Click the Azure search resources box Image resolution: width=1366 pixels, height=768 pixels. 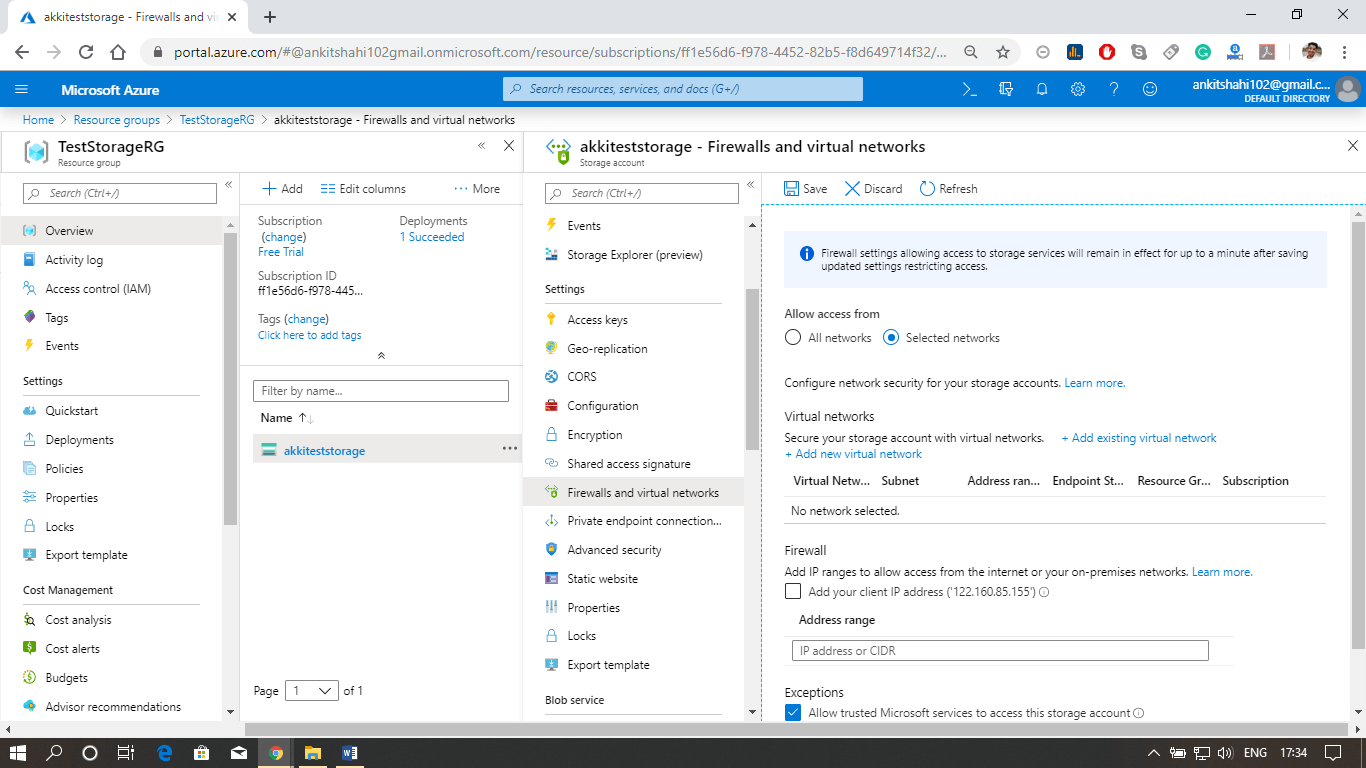682,89
